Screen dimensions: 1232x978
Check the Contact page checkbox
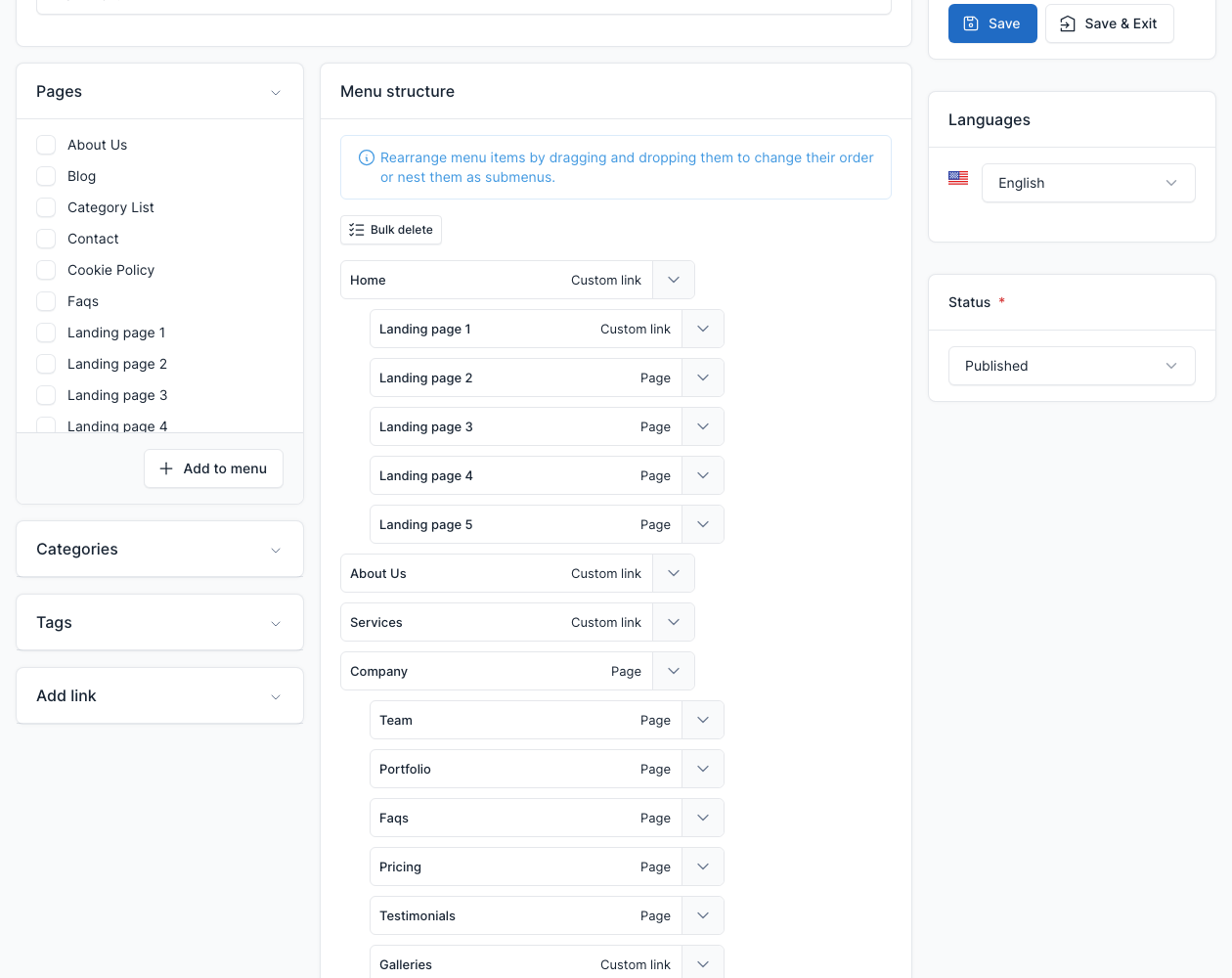tap(46, 239)
